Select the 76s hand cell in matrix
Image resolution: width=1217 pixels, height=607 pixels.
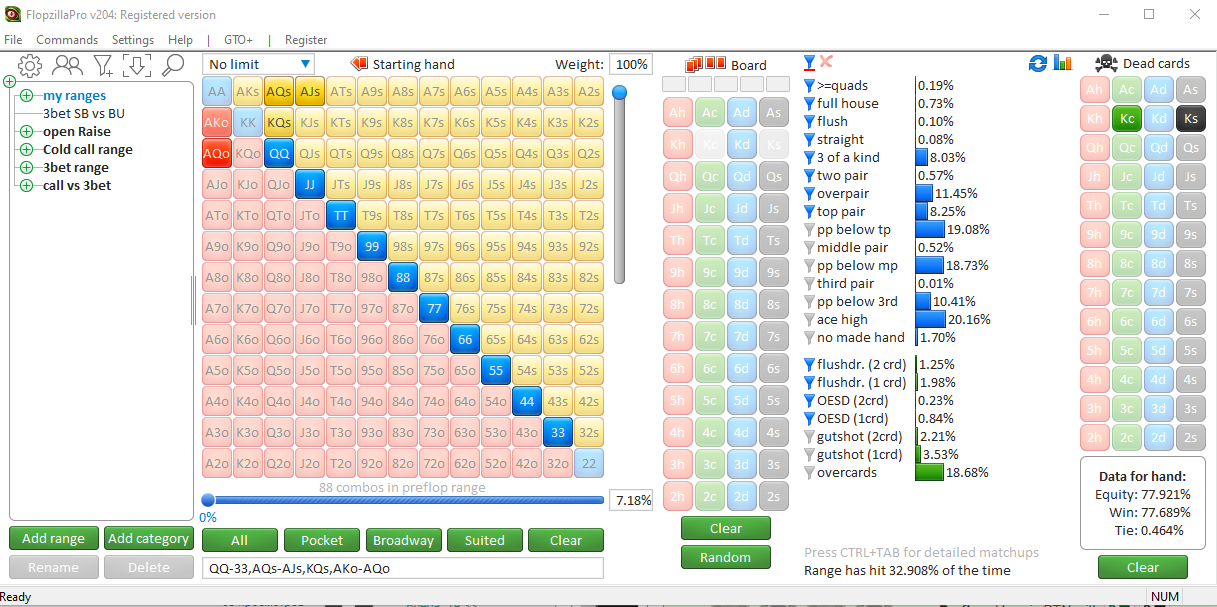[x=465, y=309]
